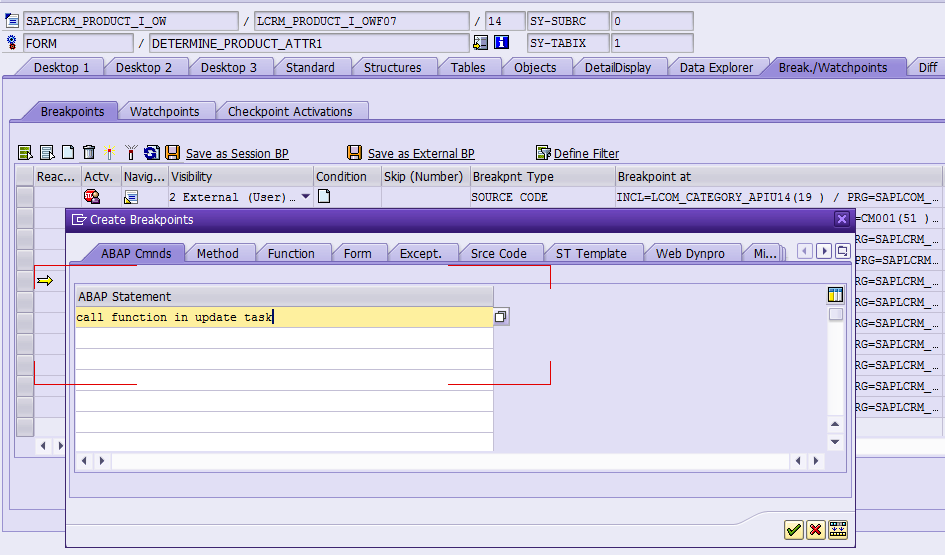Click the Define Filter link
Image resolution: width=945 pixels, height=555 pixels.
click(x=586, y=154)
